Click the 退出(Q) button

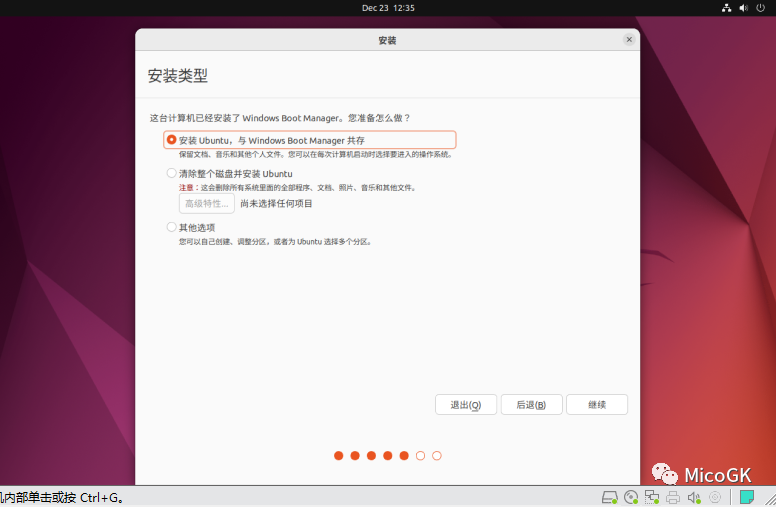pyautogui.click(x=466, y=405)
